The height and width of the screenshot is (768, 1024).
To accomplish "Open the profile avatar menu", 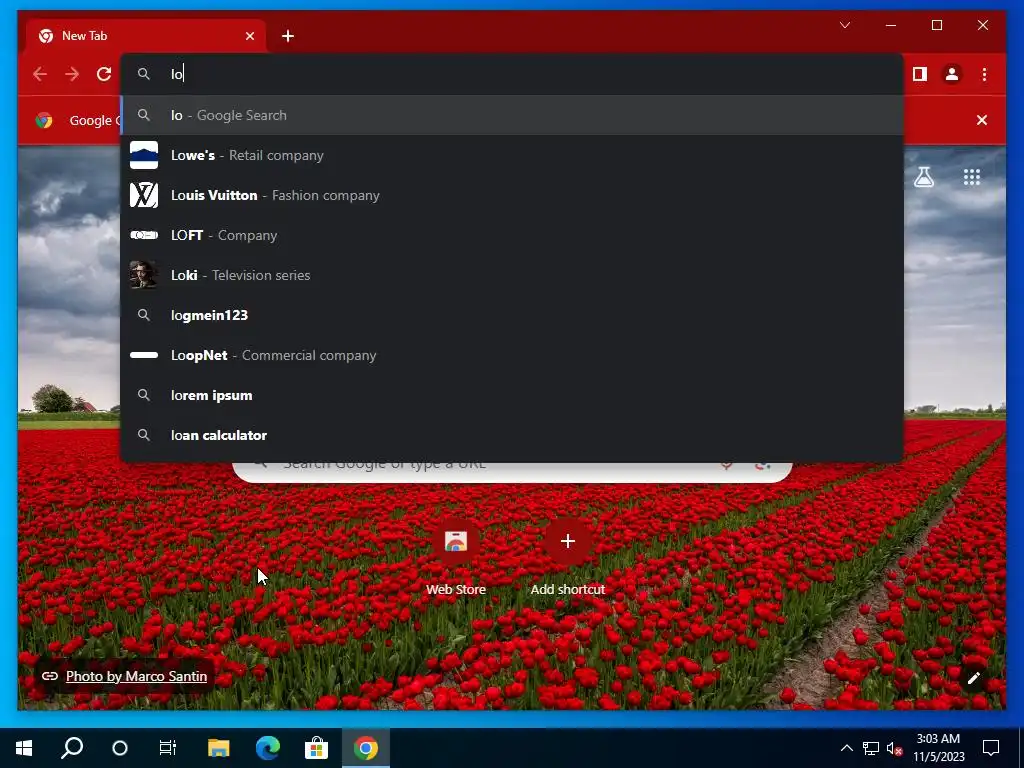I will tap(952, 74).
